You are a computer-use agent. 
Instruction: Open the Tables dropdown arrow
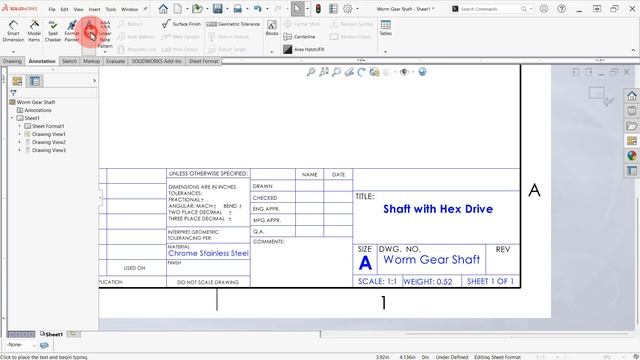tap(385, 52)
